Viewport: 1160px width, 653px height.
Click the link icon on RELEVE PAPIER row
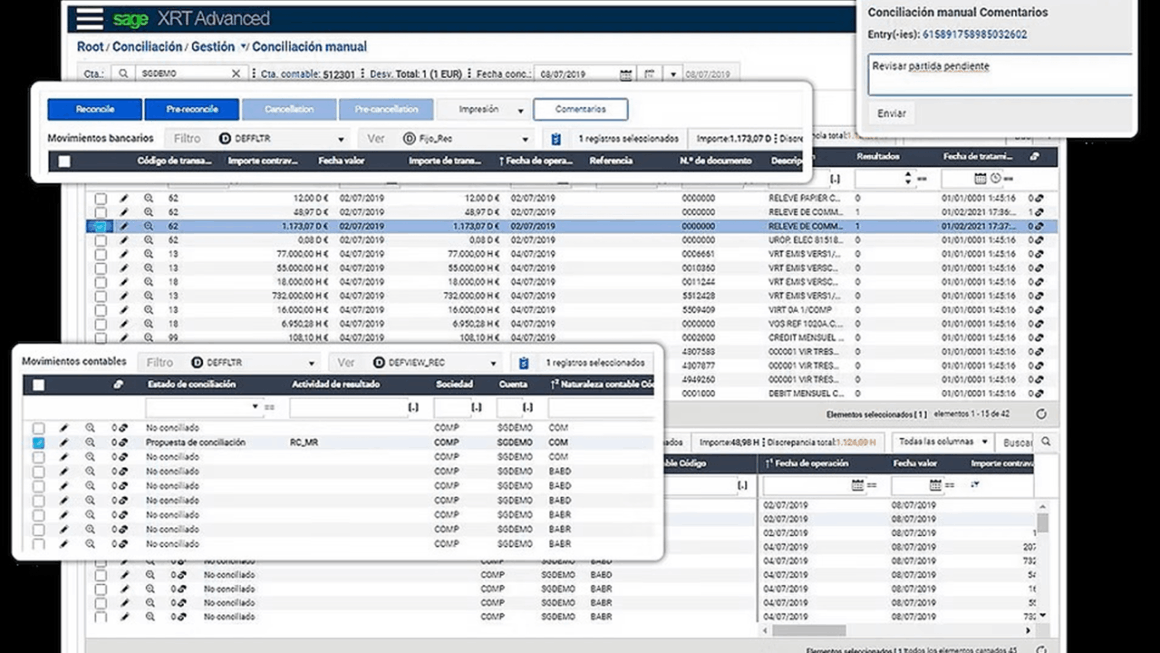(1039, 198)
